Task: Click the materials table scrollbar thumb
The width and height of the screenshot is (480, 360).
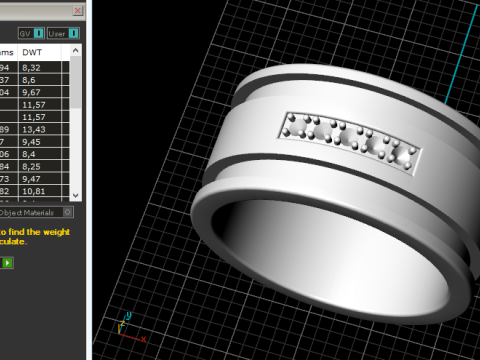Action: tap(76, 82)
